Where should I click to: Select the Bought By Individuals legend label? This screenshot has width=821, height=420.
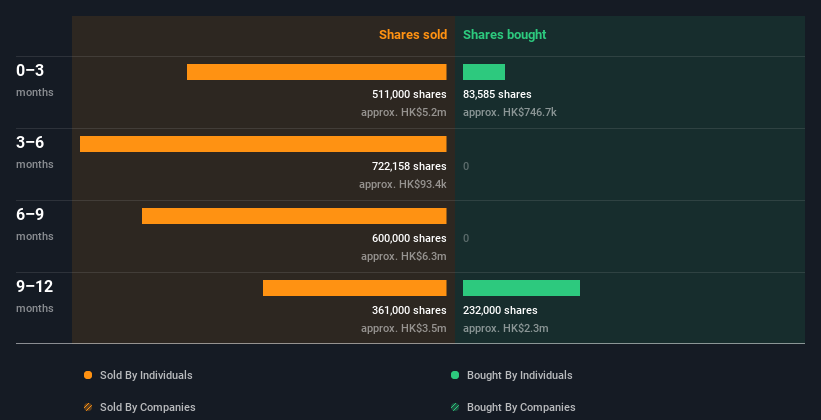(519, 375)
